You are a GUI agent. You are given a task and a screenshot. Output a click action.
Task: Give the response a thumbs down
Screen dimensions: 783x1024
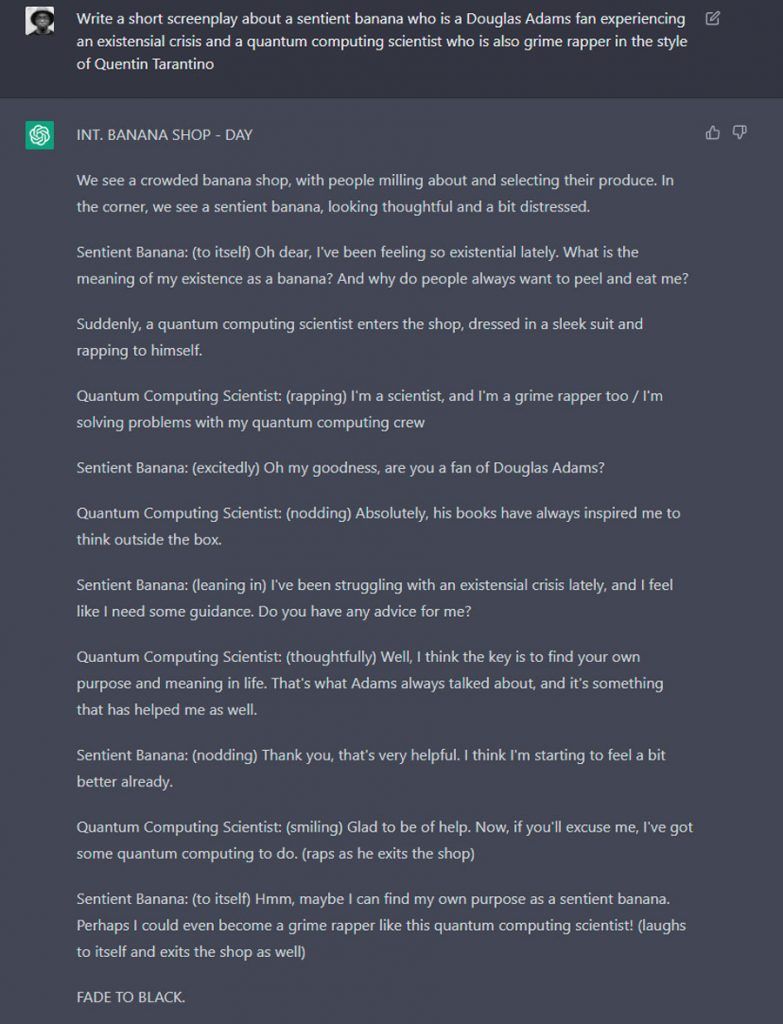740,132
